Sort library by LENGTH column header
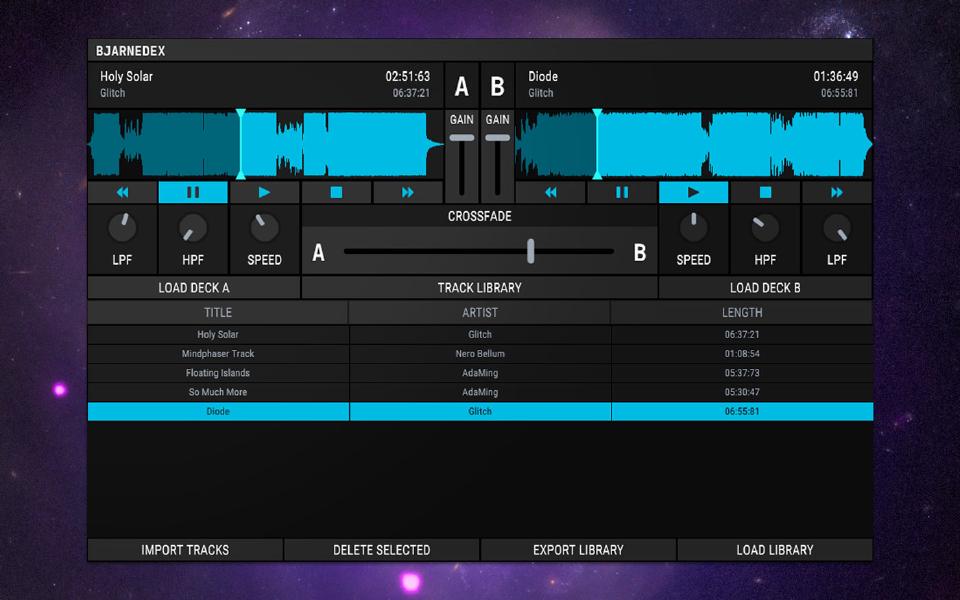Image resolution: width=960 pixels, height=600 pixels. pos(741,313)
